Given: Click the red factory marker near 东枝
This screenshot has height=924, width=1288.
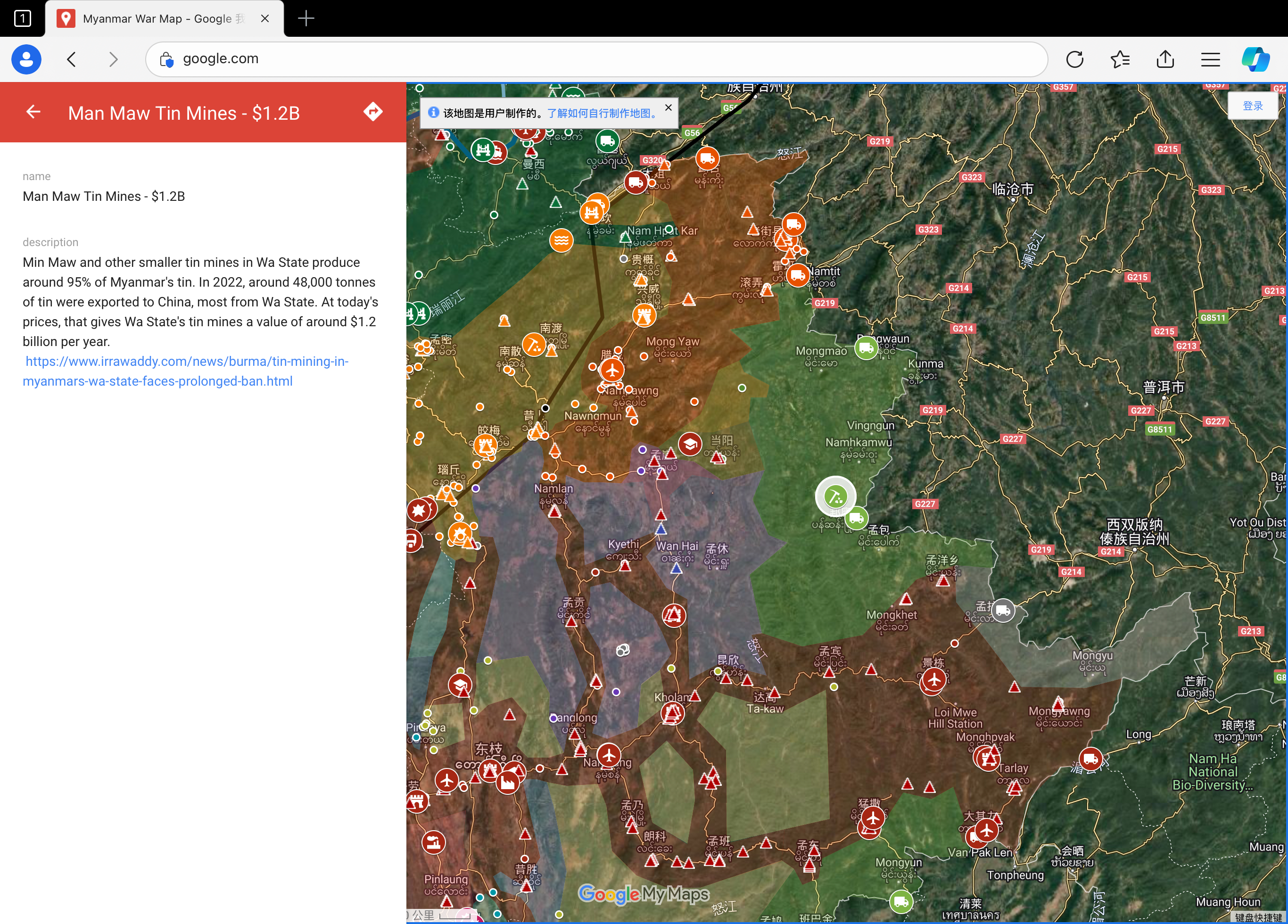Looking at the screenshot, I should pyautogui.click(x=507, y=782).
